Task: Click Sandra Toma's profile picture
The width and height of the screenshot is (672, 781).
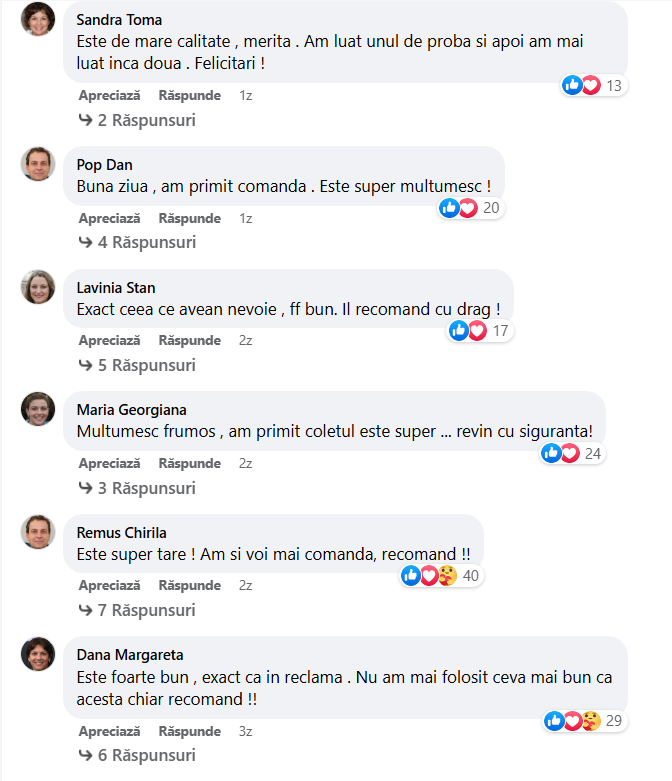Action: tap(38, 19)
